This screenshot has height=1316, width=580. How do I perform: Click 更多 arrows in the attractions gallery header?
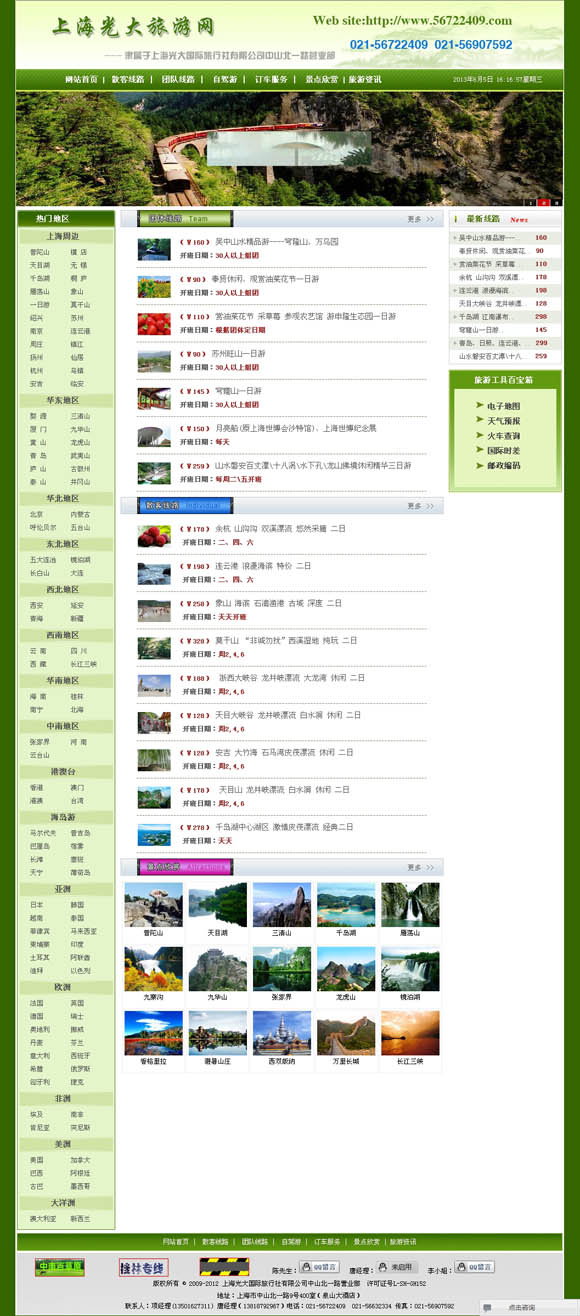coord(420,867)
